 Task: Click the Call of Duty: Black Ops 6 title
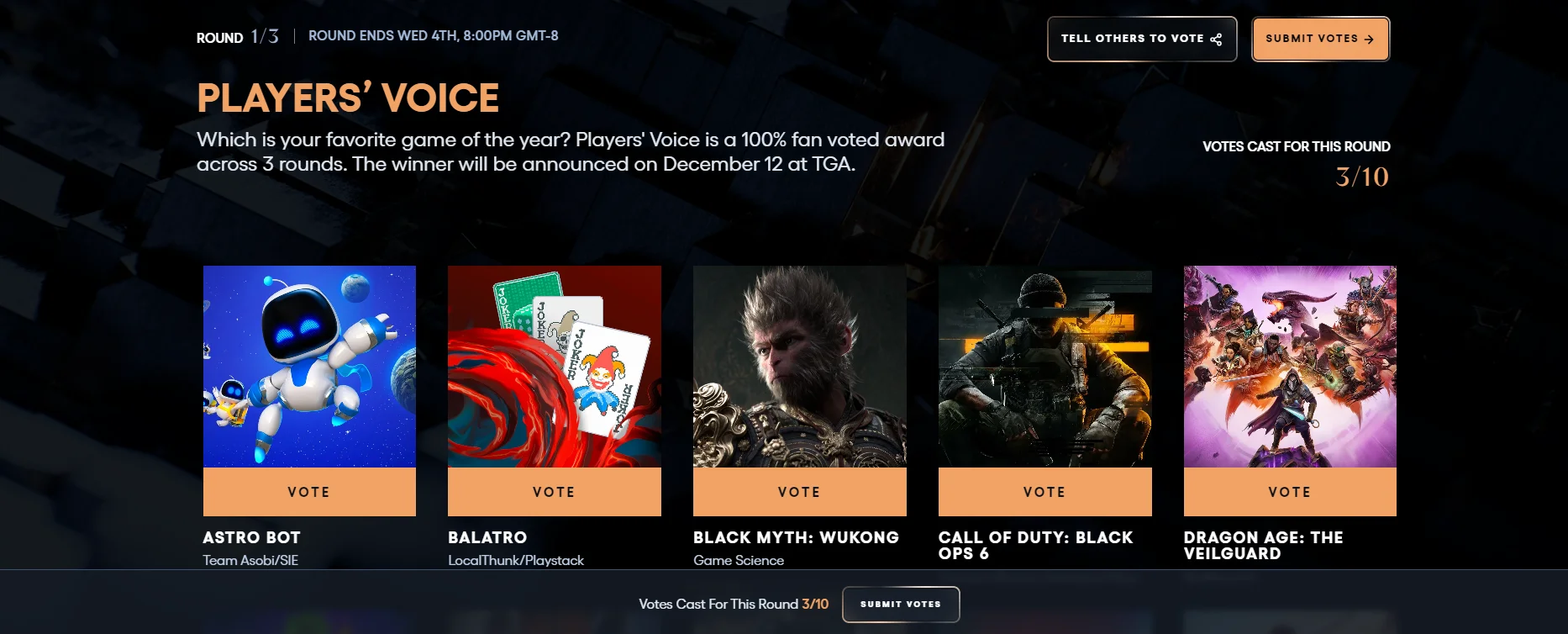click(x=1035, y=546)
